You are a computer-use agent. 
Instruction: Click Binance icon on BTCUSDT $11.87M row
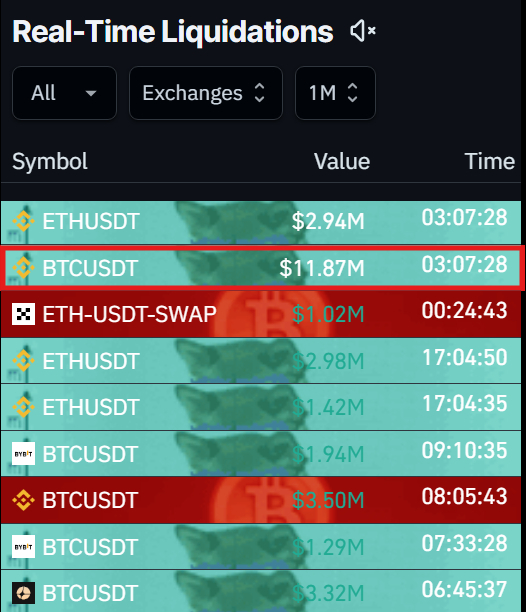23,268
